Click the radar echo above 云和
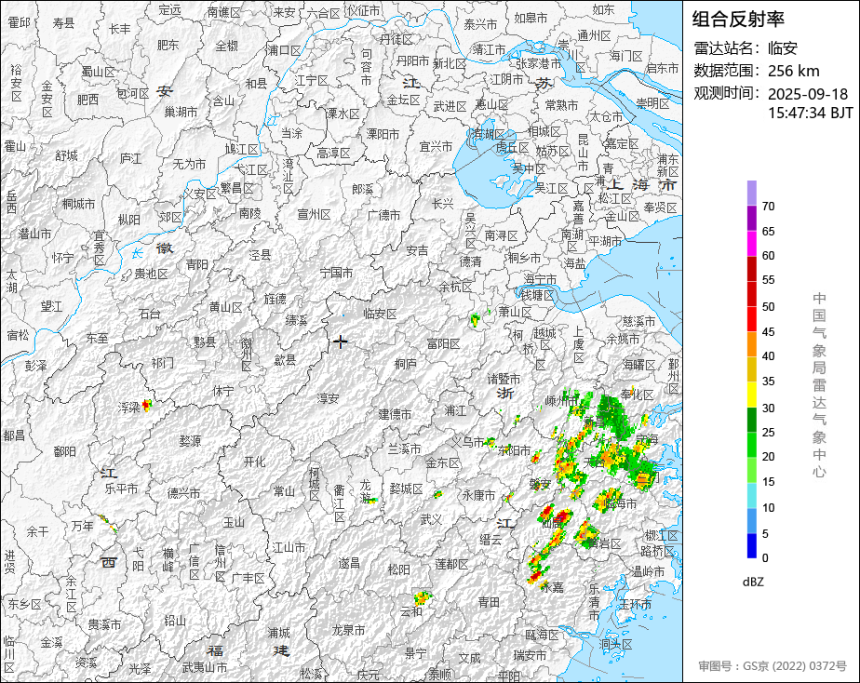The width and height of the screenshot is (860, 683). (x=422, y=597)
